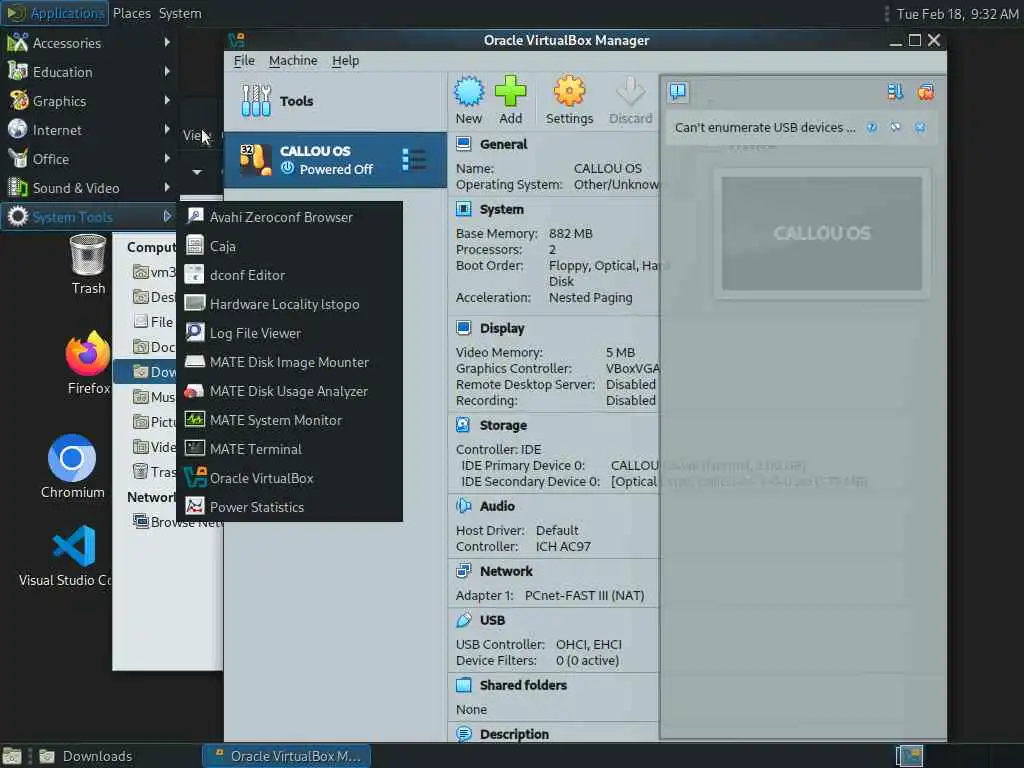Open the System panel menu
This screenshot has width=1024, height=768.
[x=180, y=13]
